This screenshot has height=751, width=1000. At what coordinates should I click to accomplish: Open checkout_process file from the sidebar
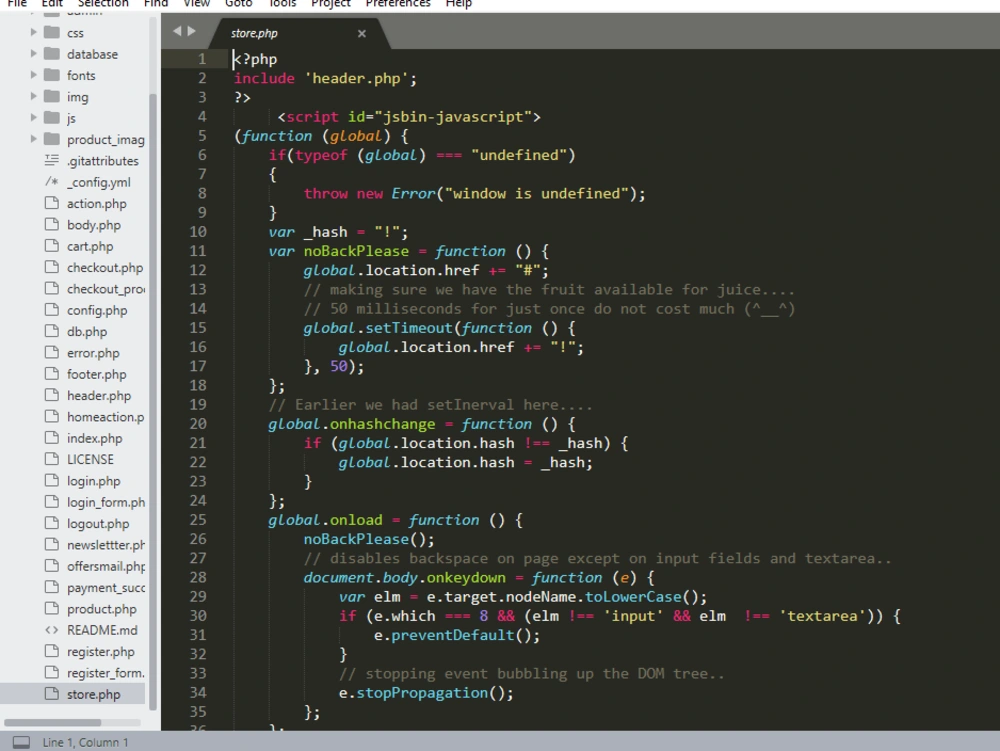pyautogui.click(x=106, y=288)
